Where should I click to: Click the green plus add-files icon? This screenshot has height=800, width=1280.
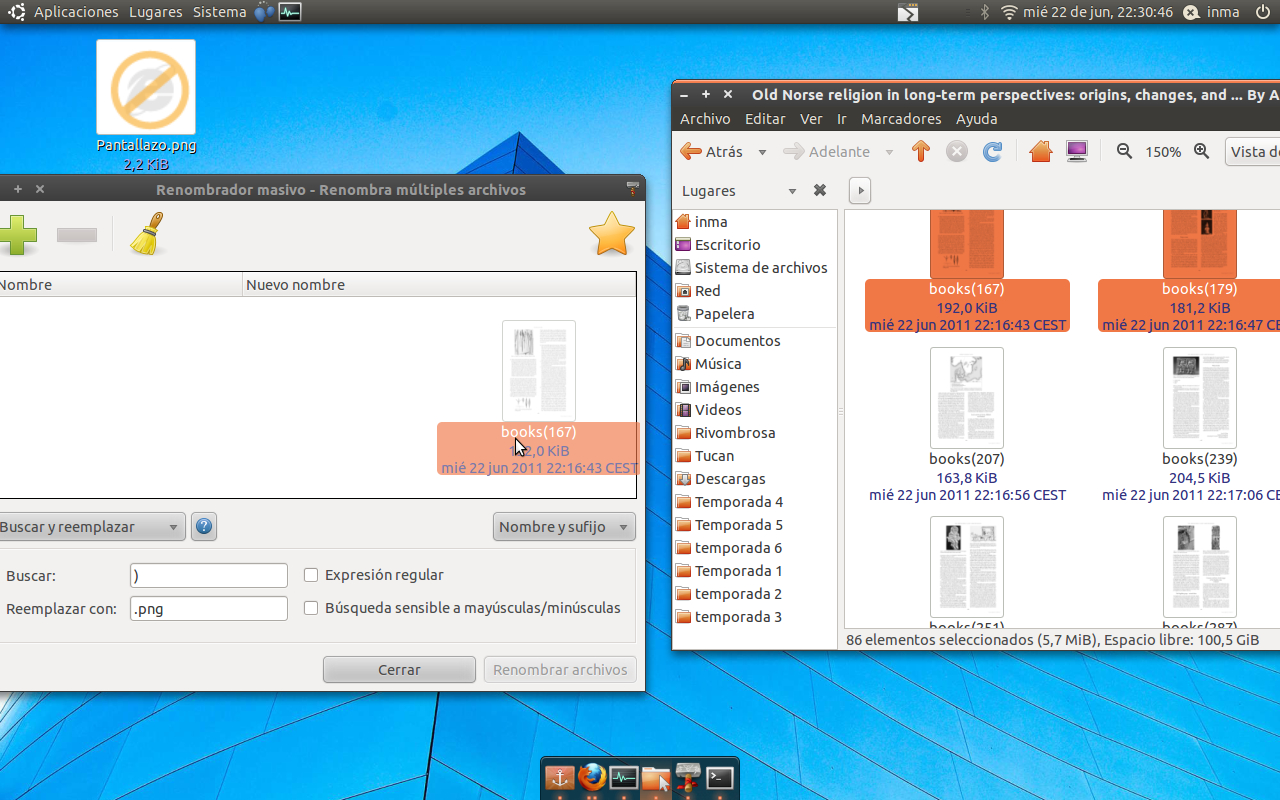tap(17, 236)
